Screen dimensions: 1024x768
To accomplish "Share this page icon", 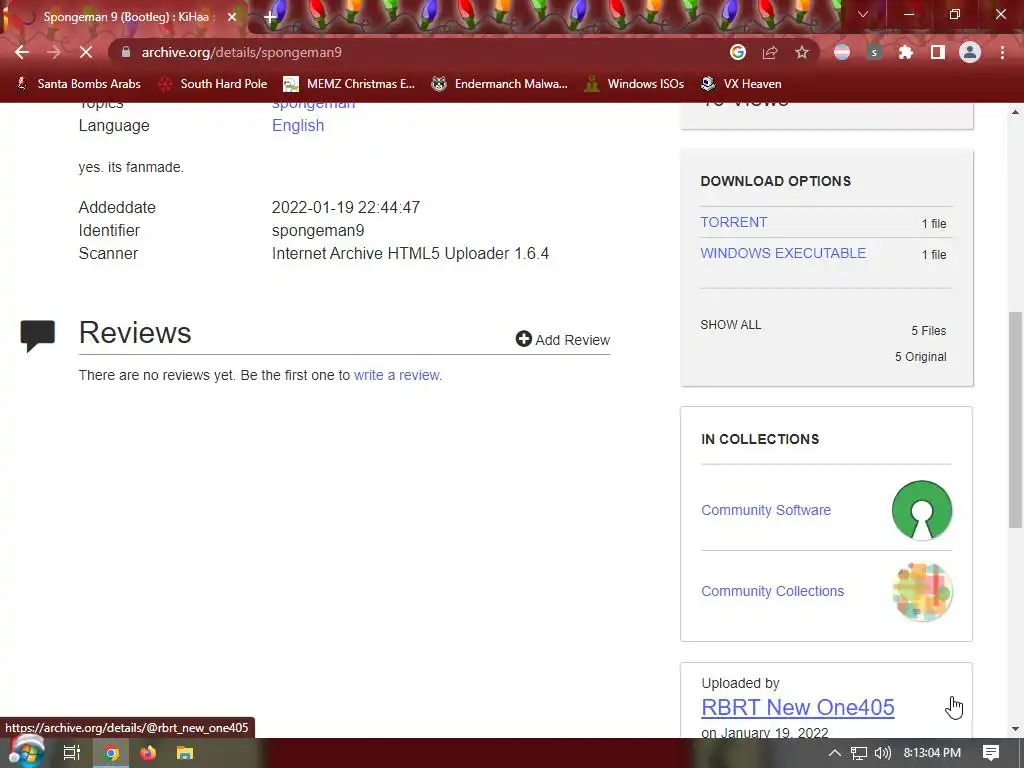I will coord(770,52).
